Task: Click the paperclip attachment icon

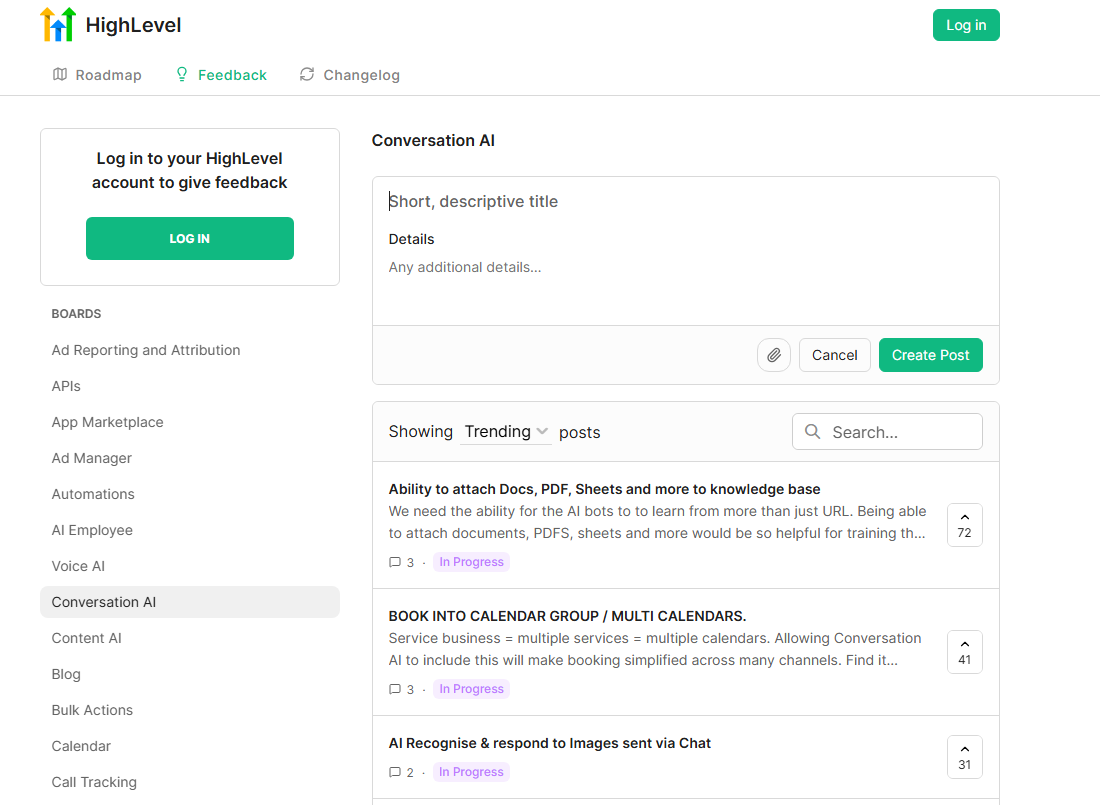Action: coord(773,355)
